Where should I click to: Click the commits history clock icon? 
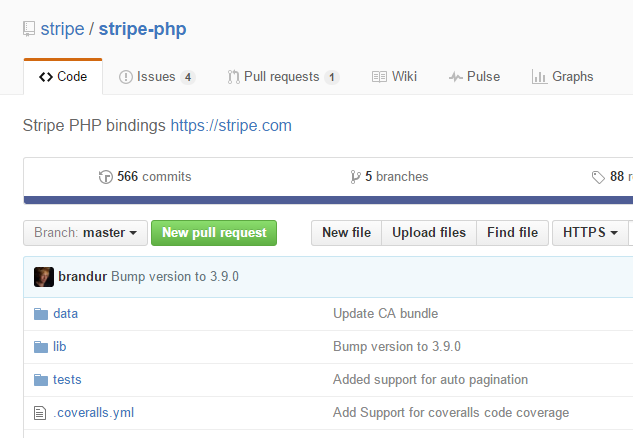point(105,177)
